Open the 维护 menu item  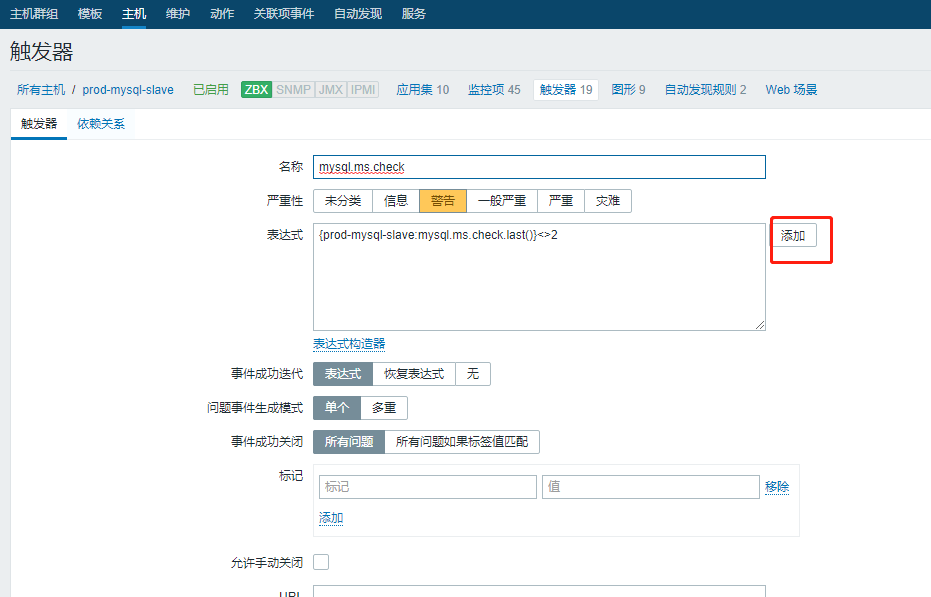pos(178,14)
